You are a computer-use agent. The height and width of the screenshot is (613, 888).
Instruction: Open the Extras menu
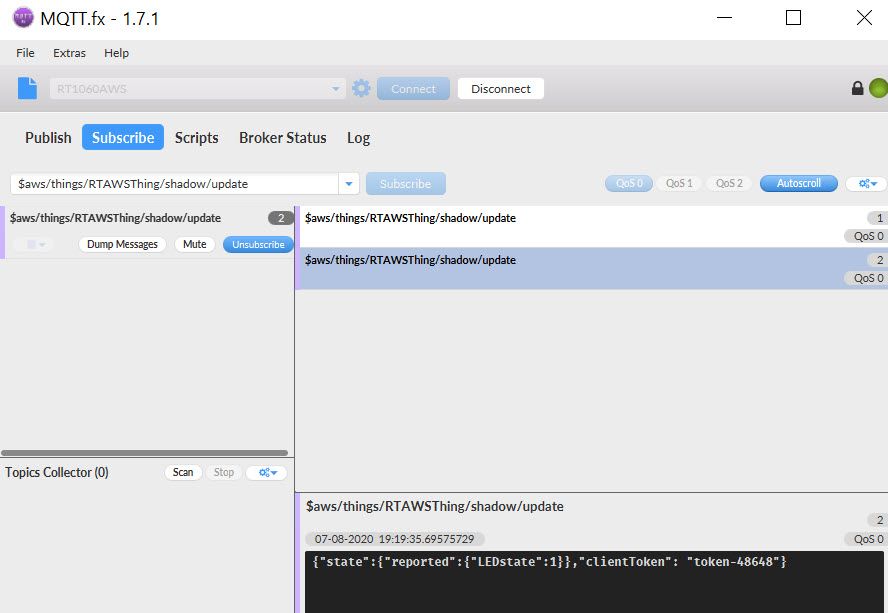click(x=69, y=53)
